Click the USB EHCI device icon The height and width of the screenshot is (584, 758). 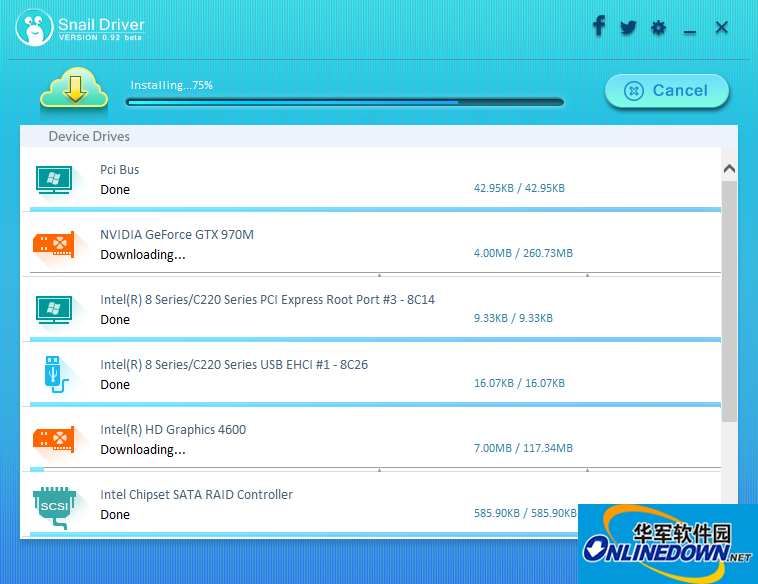(x=56, y=374)
